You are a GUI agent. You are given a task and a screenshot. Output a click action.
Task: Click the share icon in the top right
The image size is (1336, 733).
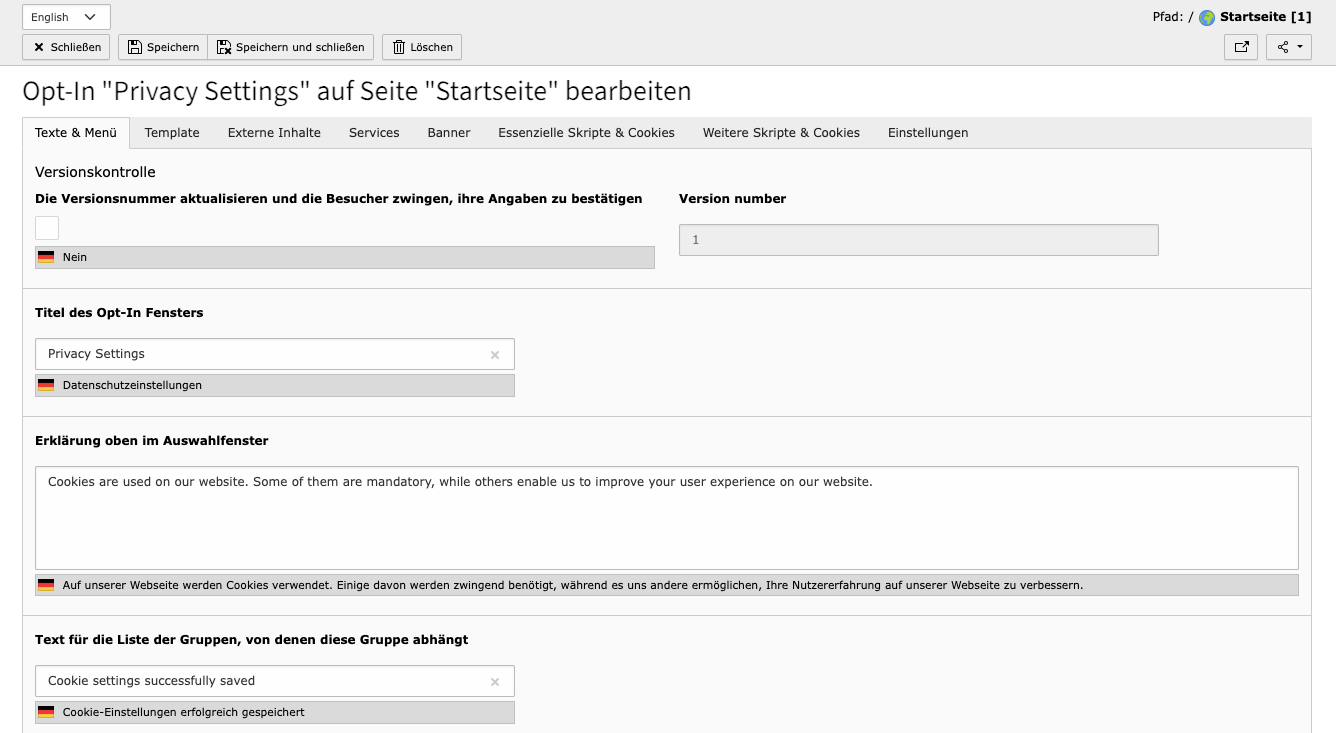click(1283, 47)
